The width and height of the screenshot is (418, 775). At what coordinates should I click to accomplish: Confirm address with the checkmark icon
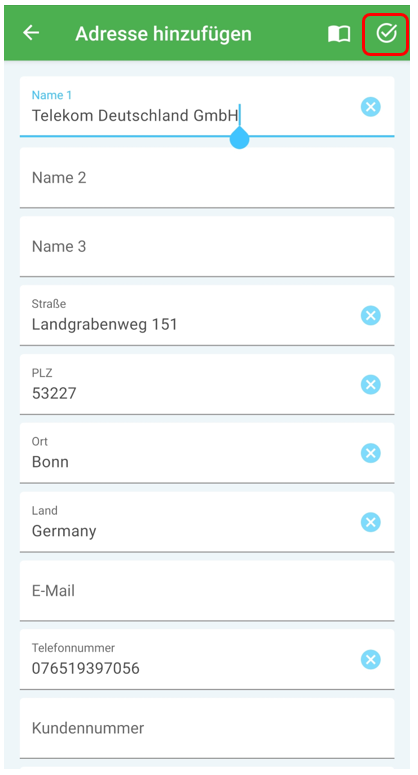[x=386, y=34]
